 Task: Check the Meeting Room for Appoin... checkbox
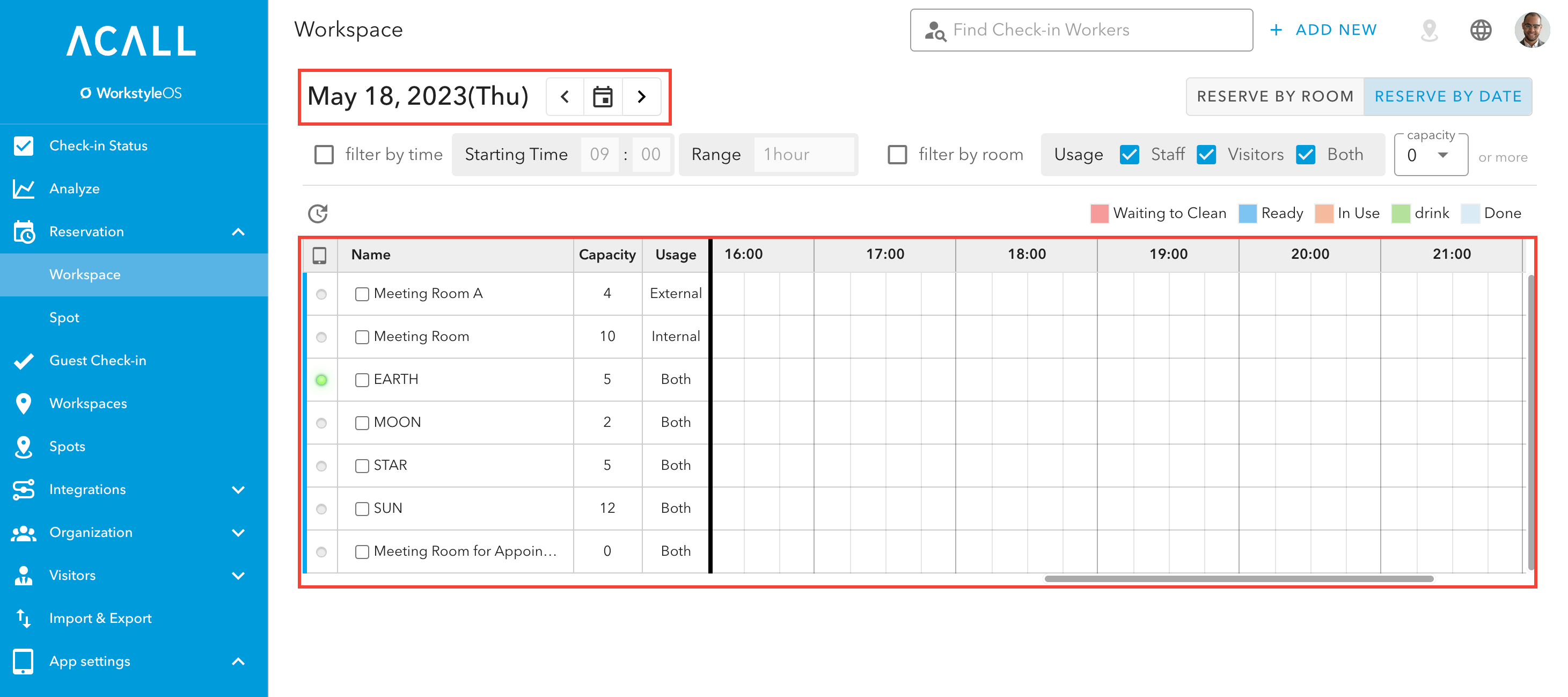click(362, 552)
